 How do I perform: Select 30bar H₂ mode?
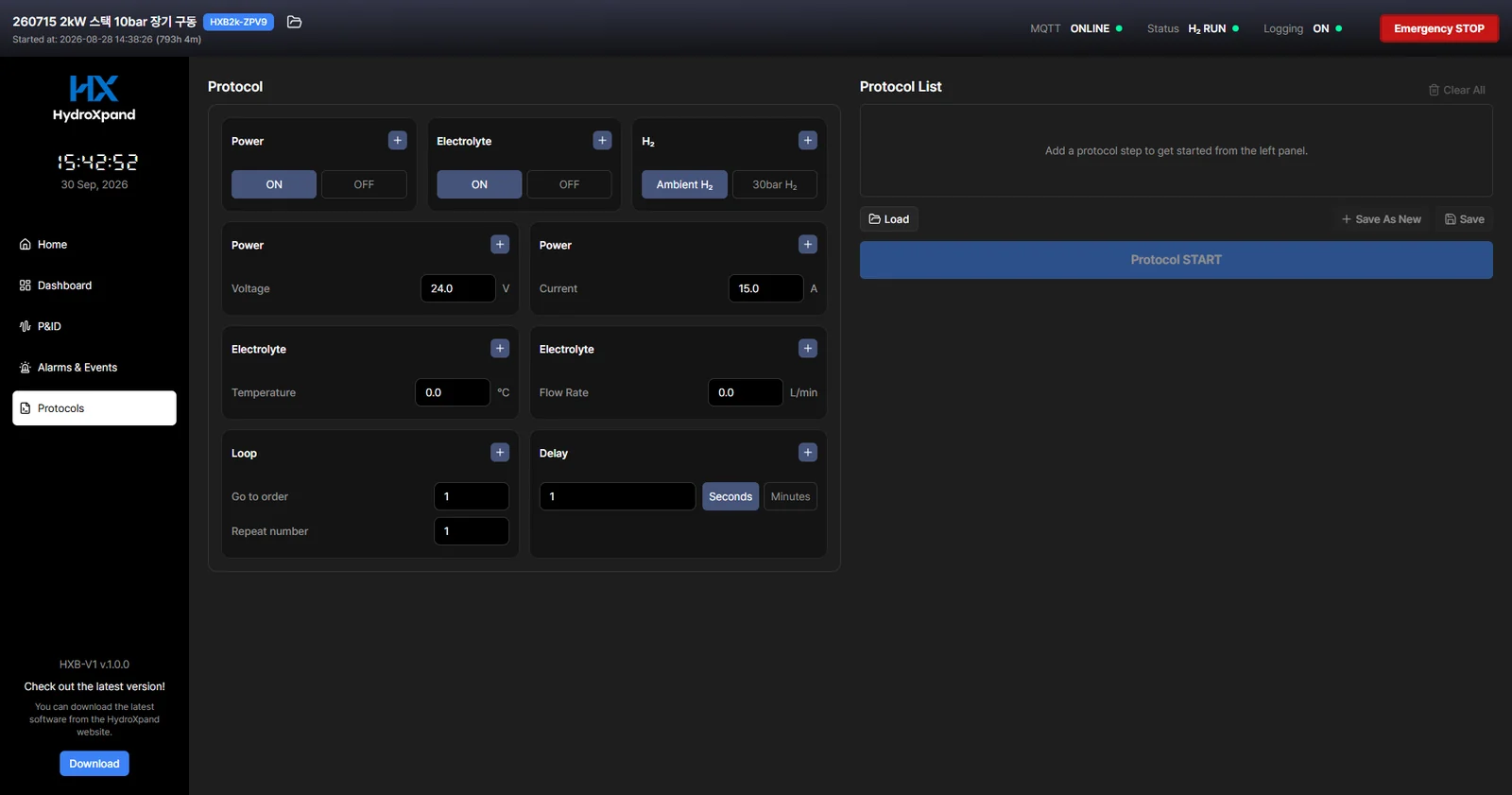(775, 184)
